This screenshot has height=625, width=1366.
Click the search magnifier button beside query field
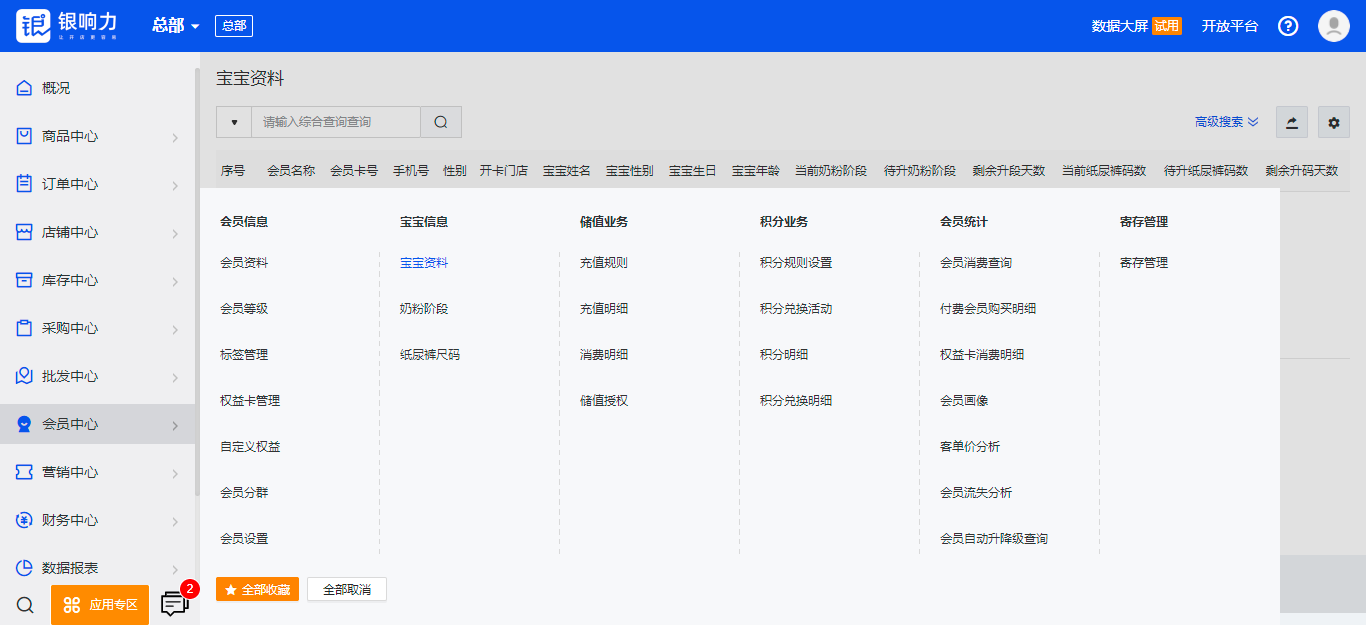(441, 122)
